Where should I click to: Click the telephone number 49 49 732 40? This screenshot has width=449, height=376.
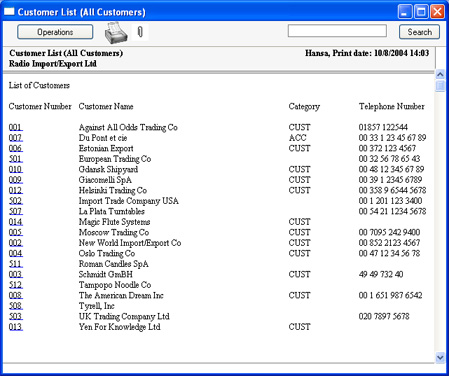pyautogui.click(x=381, y=274)
